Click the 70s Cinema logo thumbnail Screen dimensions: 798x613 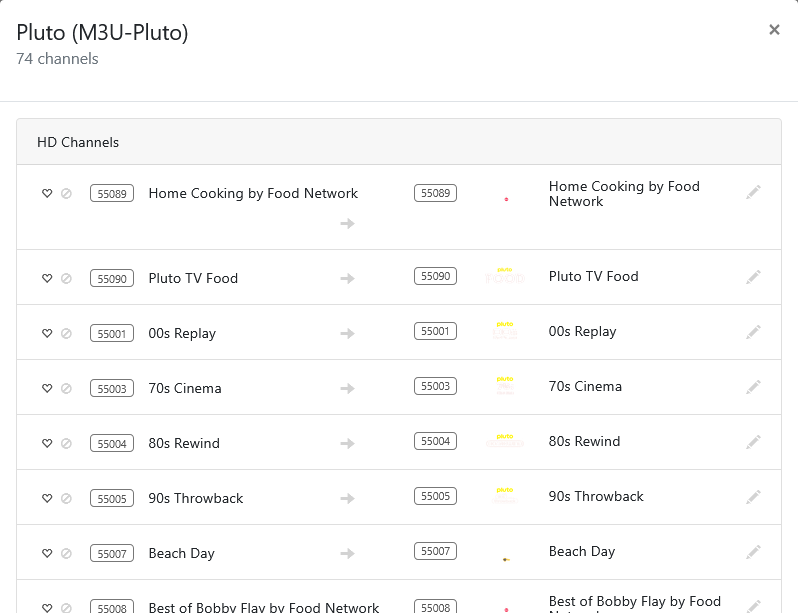point(505,386)
